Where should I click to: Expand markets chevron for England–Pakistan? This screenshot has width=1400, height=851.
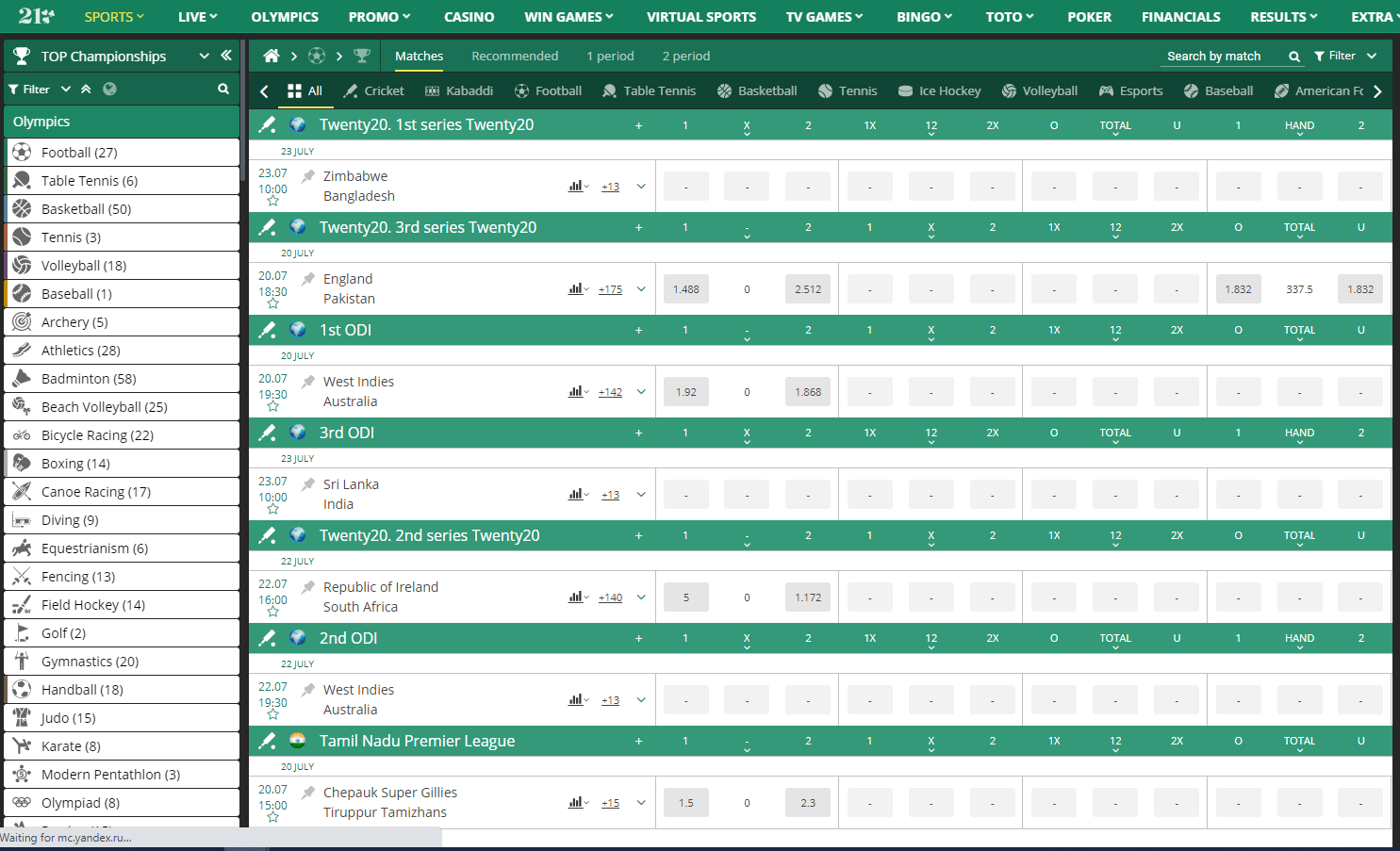pos(641,288)
